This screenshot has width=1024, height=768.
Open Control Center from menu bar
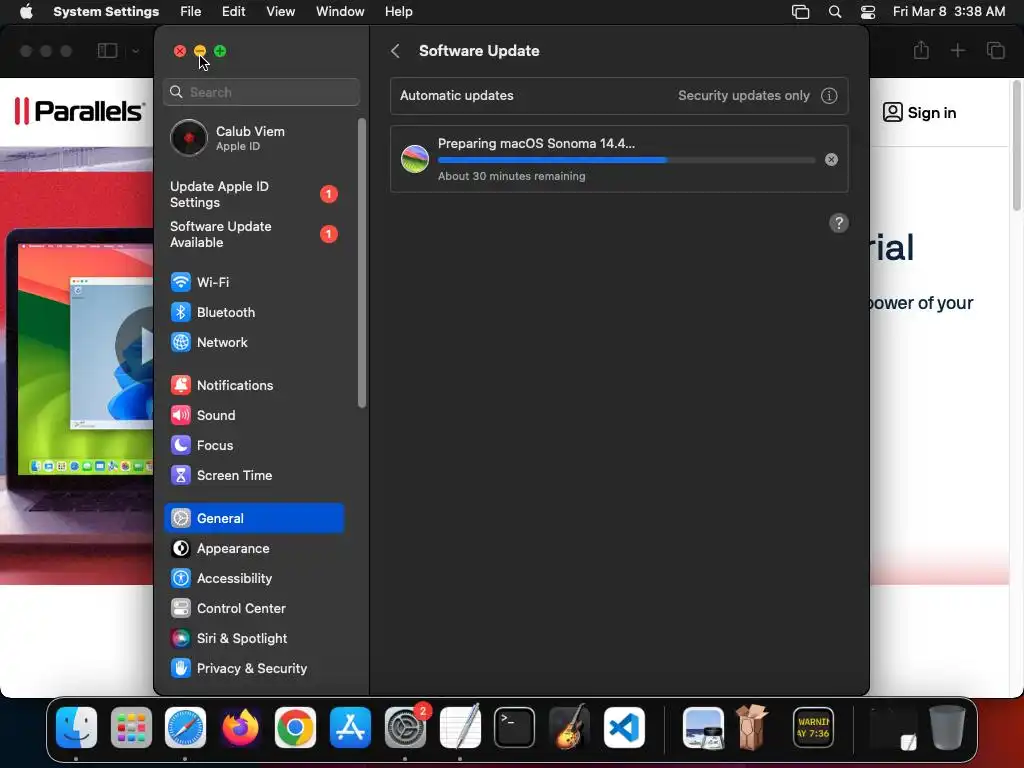(x=868, y=12)
